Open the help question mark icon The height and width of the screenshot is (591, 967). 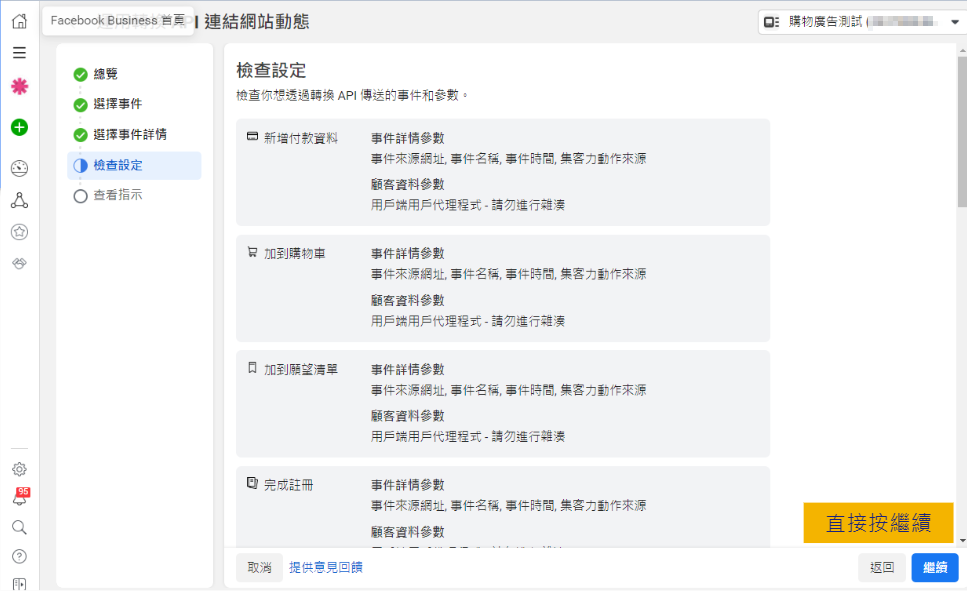(x=19, y=556)
